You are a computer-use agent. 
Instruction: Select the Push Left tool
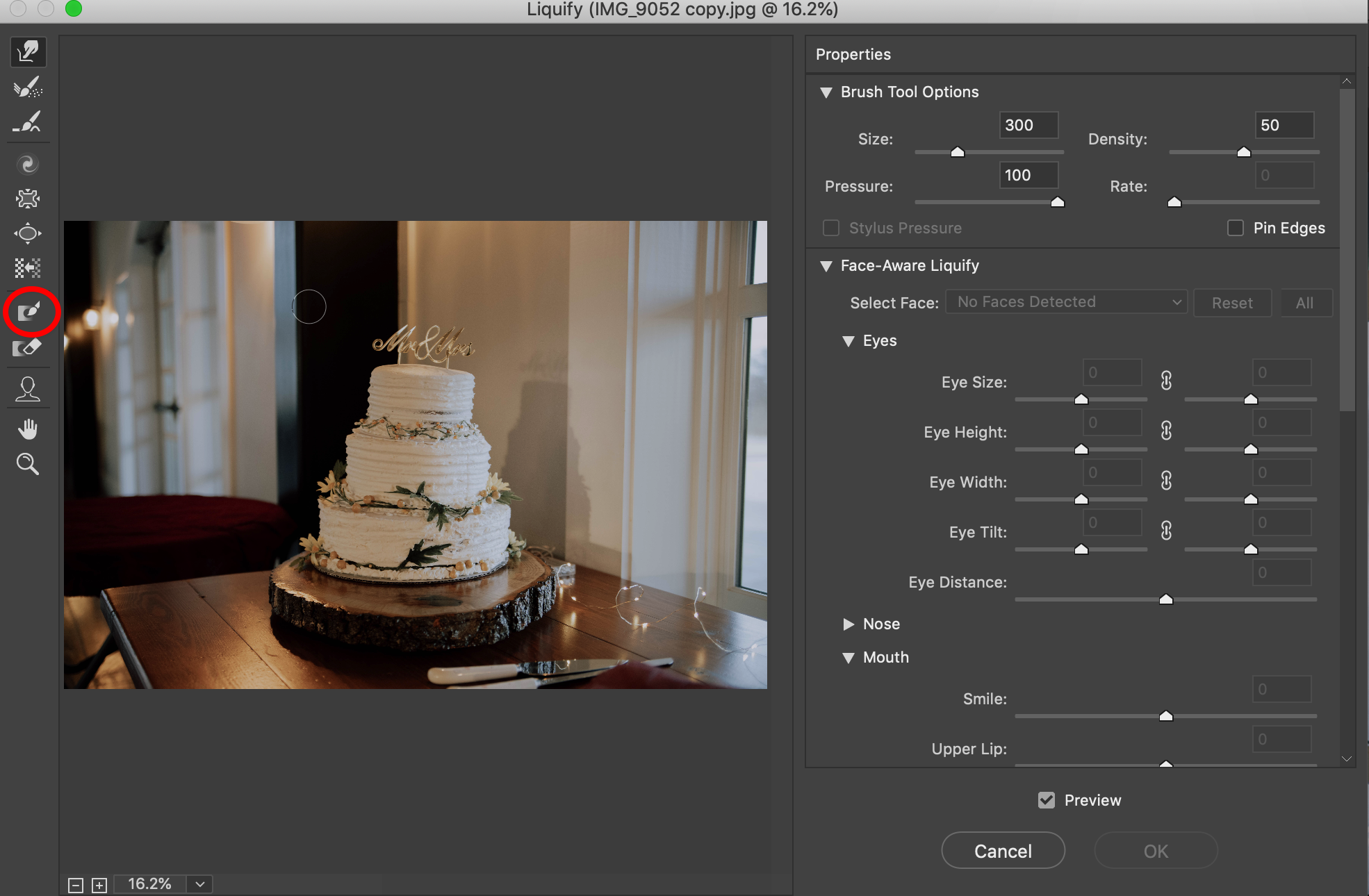(28, 268)
